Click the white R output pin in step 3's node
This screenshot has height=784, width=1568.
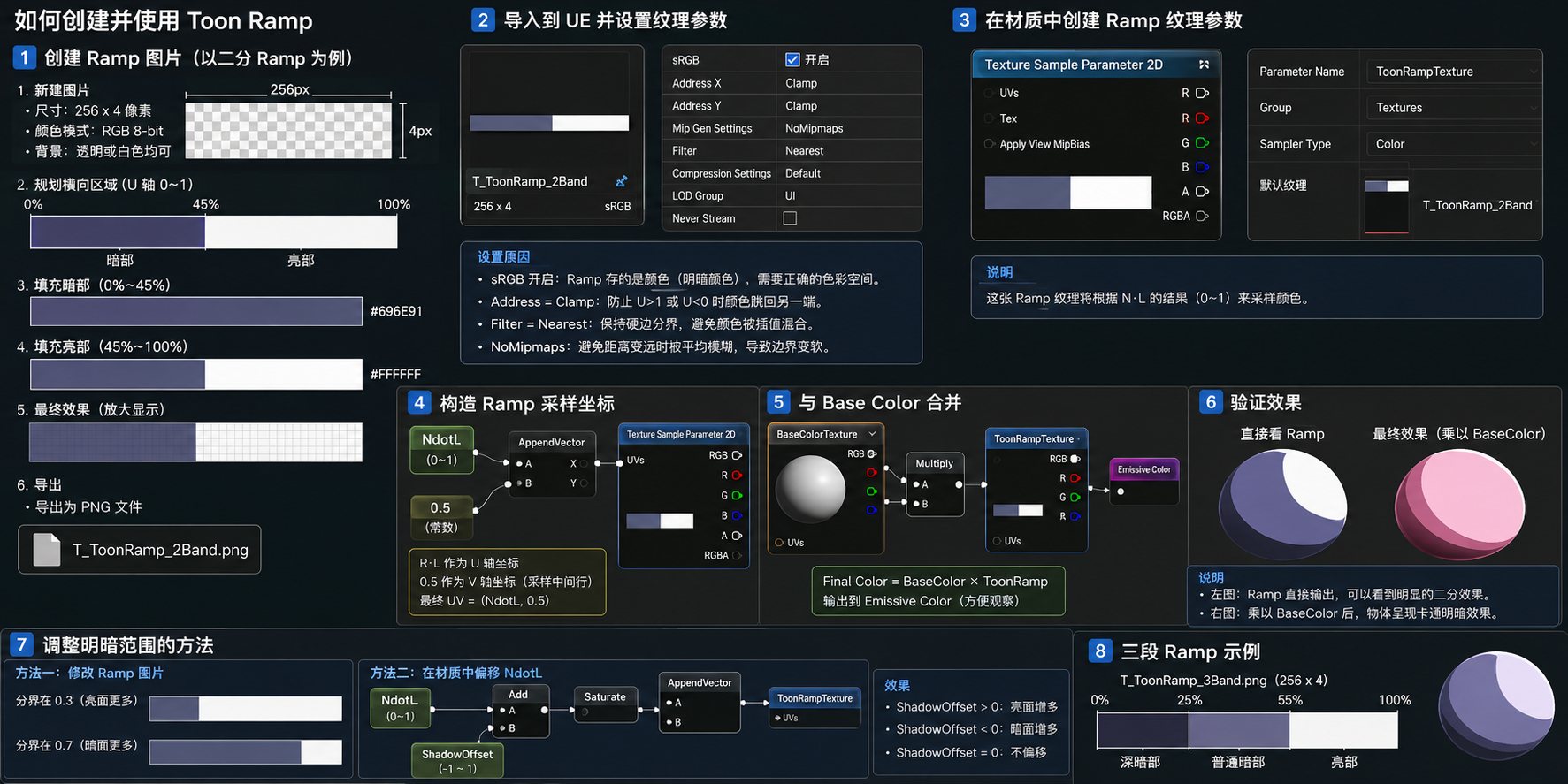pyautogui.click(x=1202, y=93)
